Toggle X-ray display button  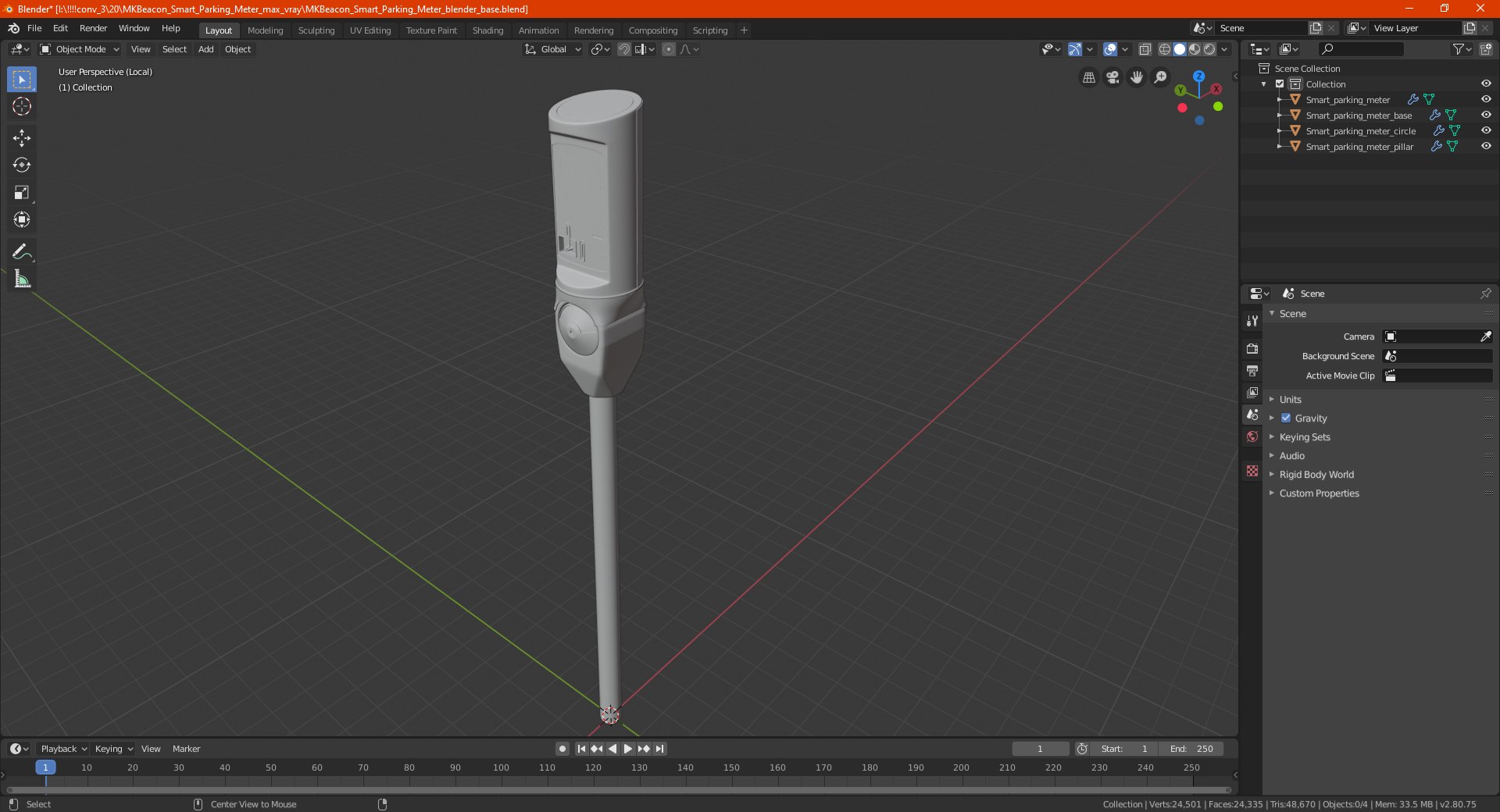pos(1145,49)
